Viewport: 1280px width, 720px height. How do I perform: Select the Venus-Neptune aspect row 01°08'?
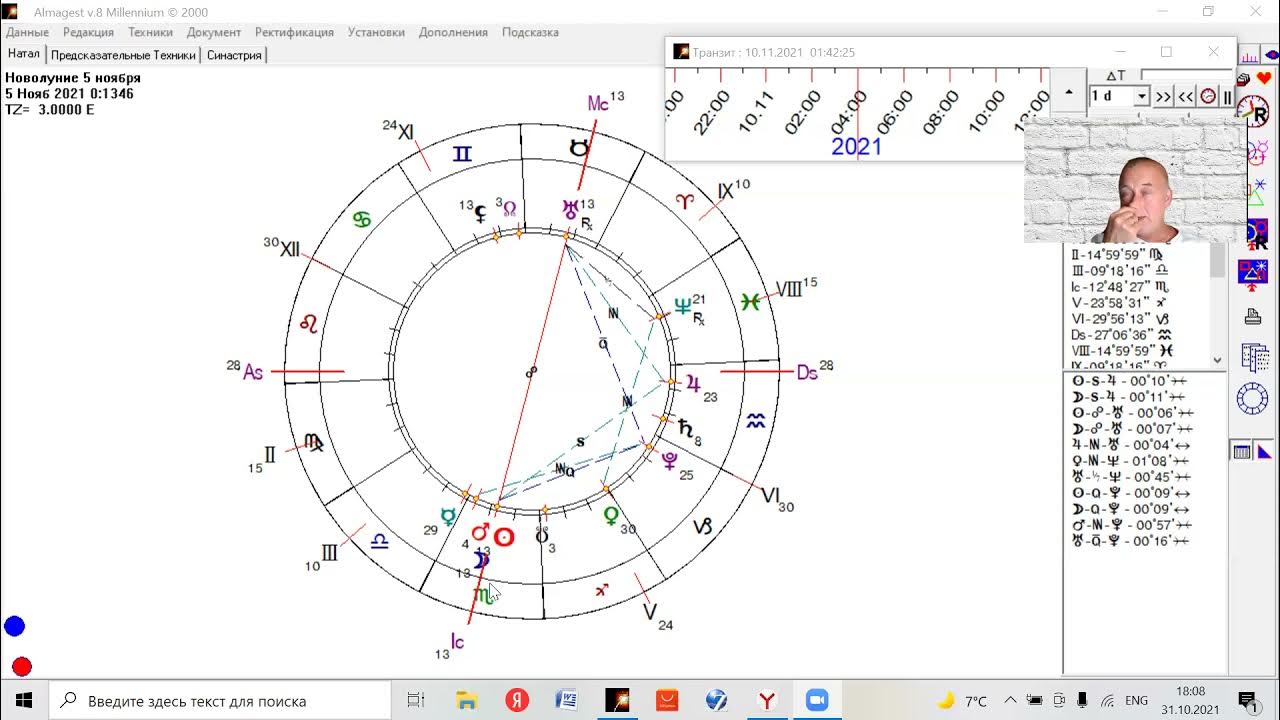(1129, 461)
